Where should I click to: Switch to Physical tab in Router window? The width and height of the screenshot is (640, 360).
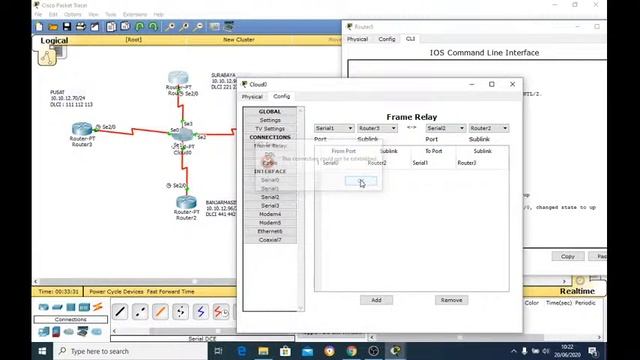(358, 39)
